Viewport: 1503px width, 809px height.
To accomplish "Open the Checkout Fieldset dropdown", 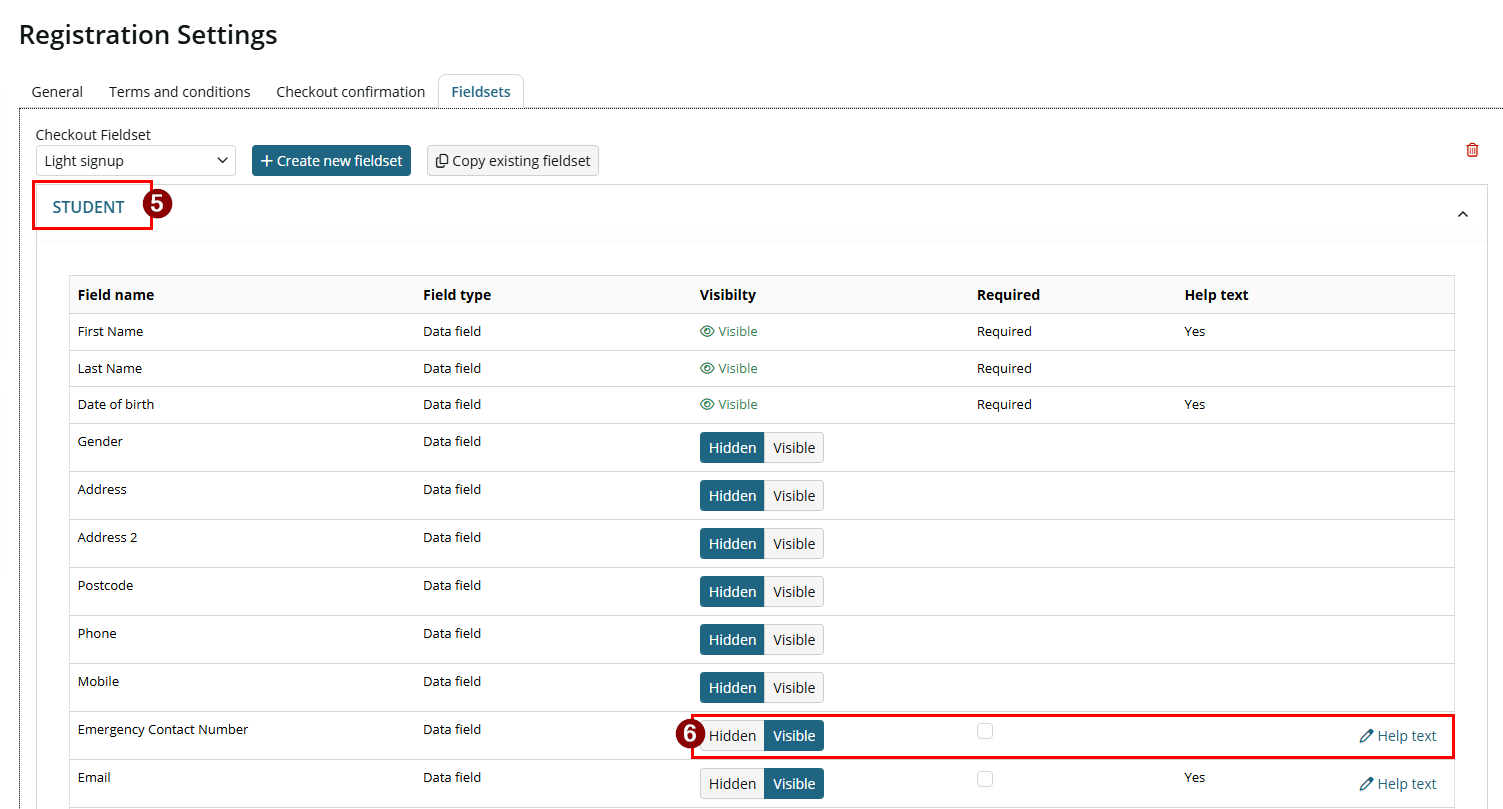I will 136,161.
